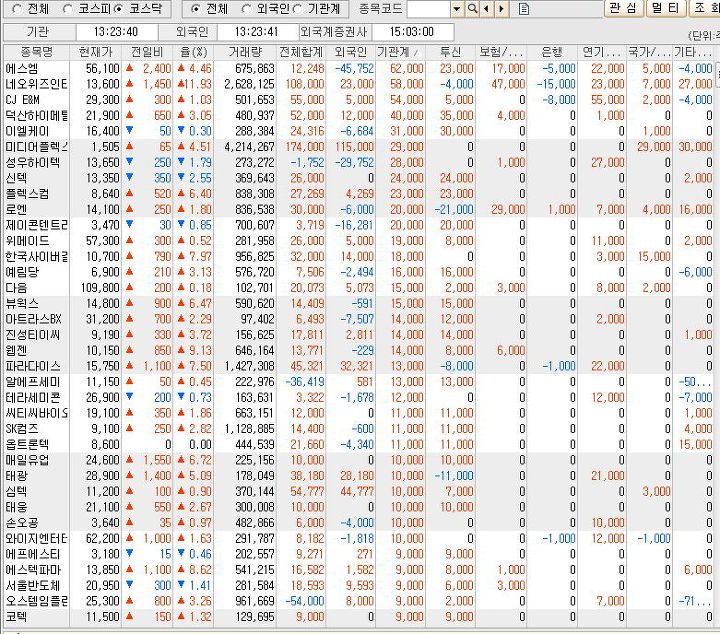The width and height of the screenshot is (720, 634).
Task: Sort by the 투신 column header
Action: coord(450,52)
